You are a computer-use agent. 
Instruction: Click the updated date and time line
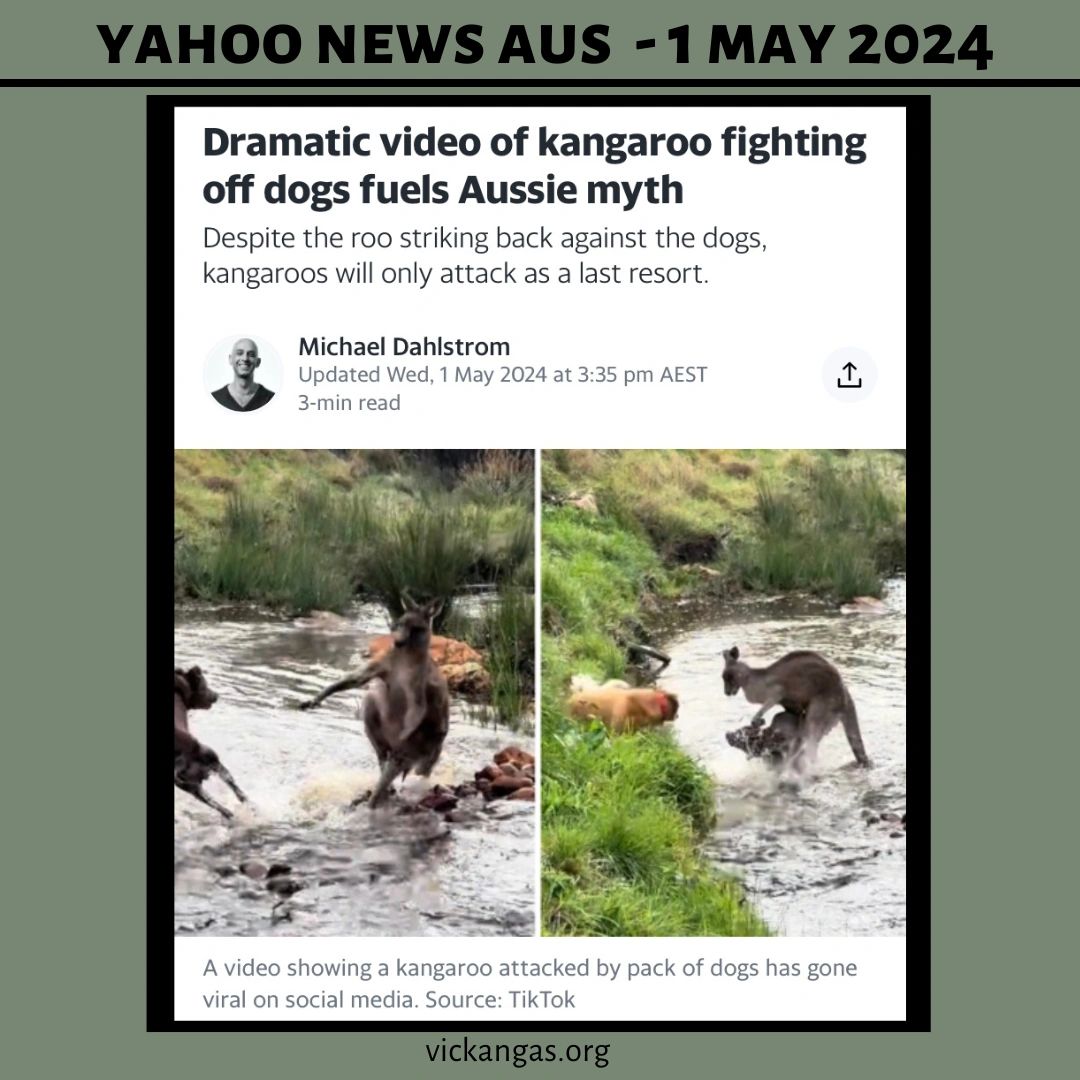(x=502, y=375)
